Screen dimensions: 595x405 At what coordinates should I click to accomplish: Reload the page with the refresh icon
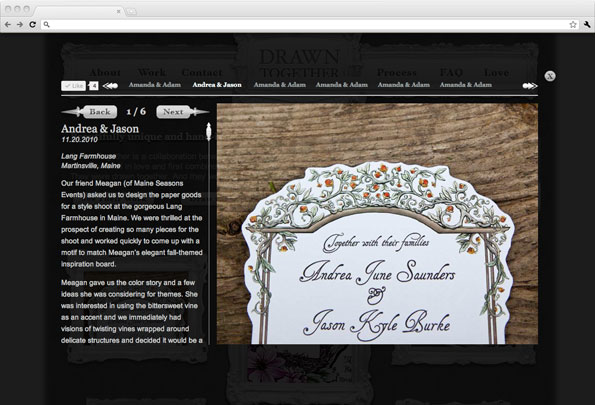click(33, 25)
